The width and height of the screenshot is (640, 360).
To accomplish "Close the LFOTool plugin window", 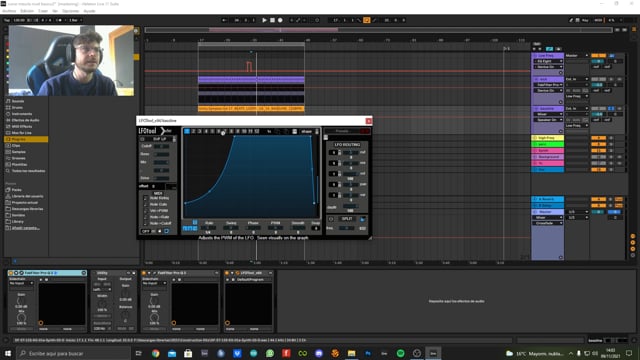I will coord(369,121).
